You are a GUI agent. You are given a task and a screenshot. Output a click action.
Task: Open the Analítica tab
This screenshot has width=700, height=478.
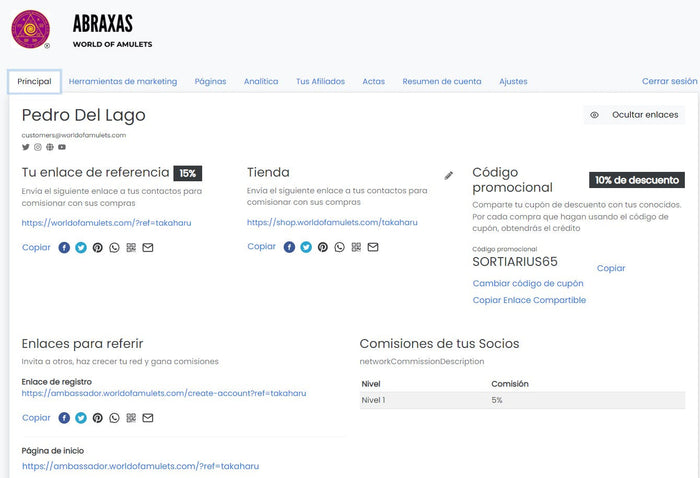[261, 82]
